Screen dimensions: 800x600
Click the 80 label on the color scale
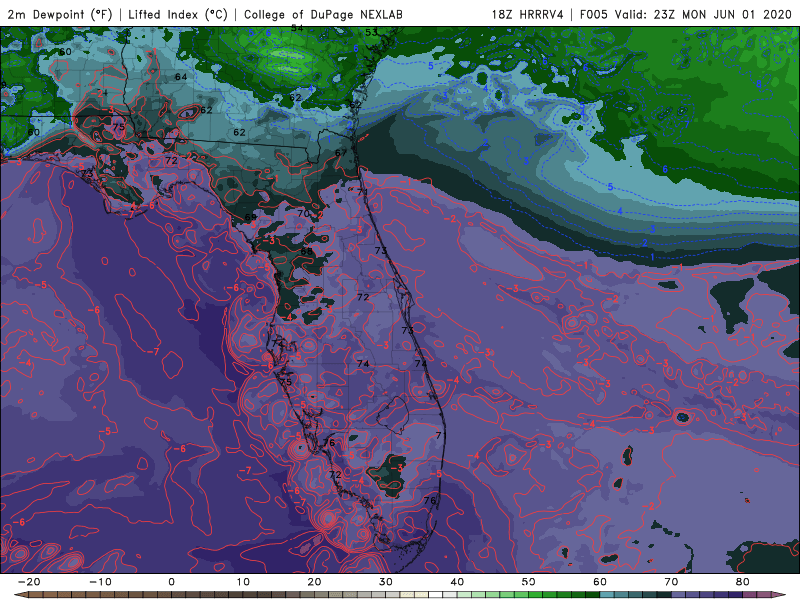pyautogui.click(x=743, y=582)
